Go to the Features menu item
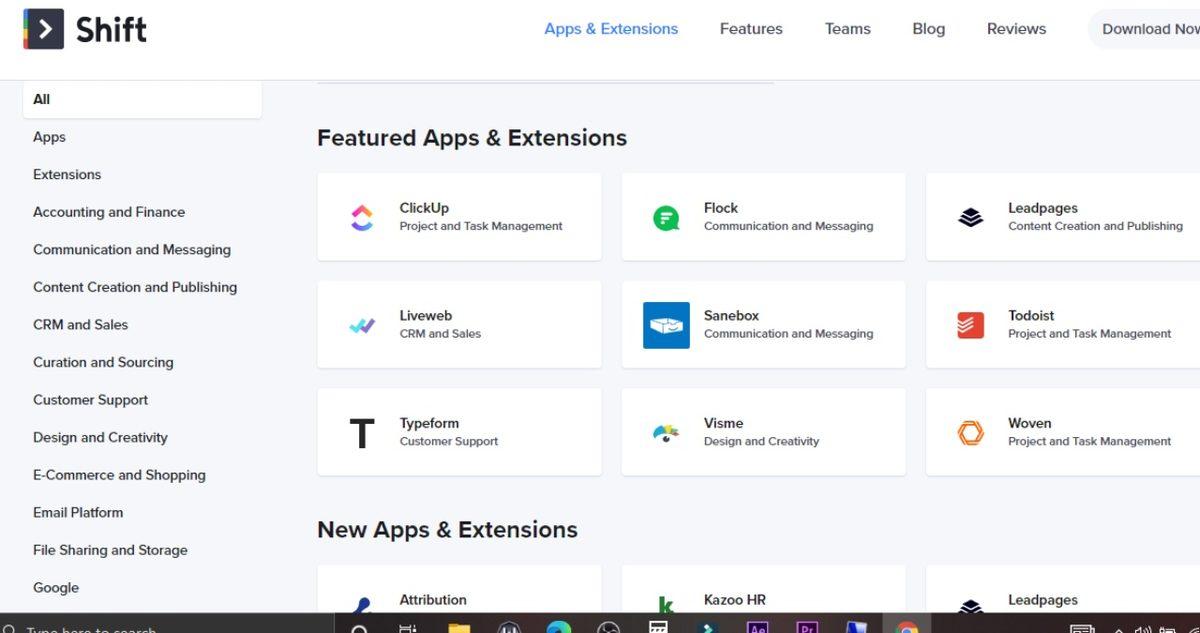This screenshot has width=1200, height=633. click(x=751, y=29)
